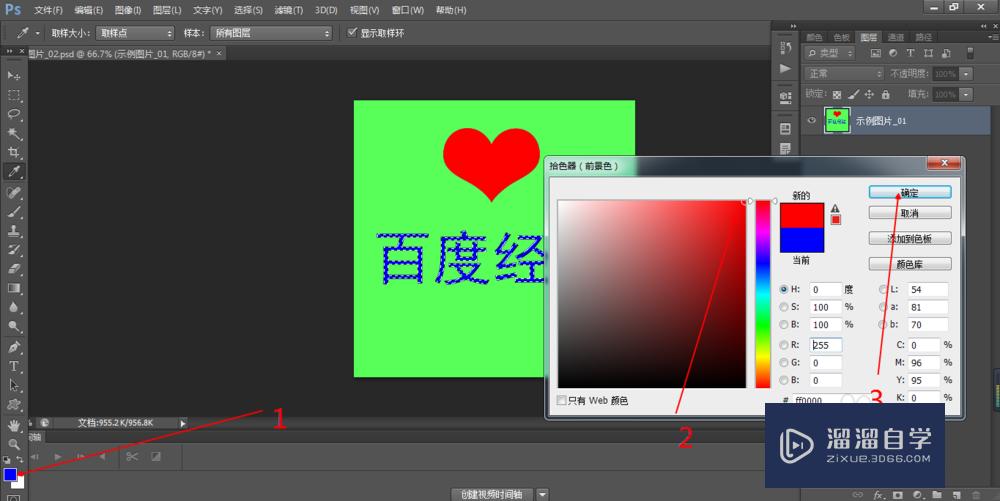Viewport: 1000px width, 501px height.
Task: Open the 创建视频时间轴 dropdown arrow
Action: [x=542, y=494]
